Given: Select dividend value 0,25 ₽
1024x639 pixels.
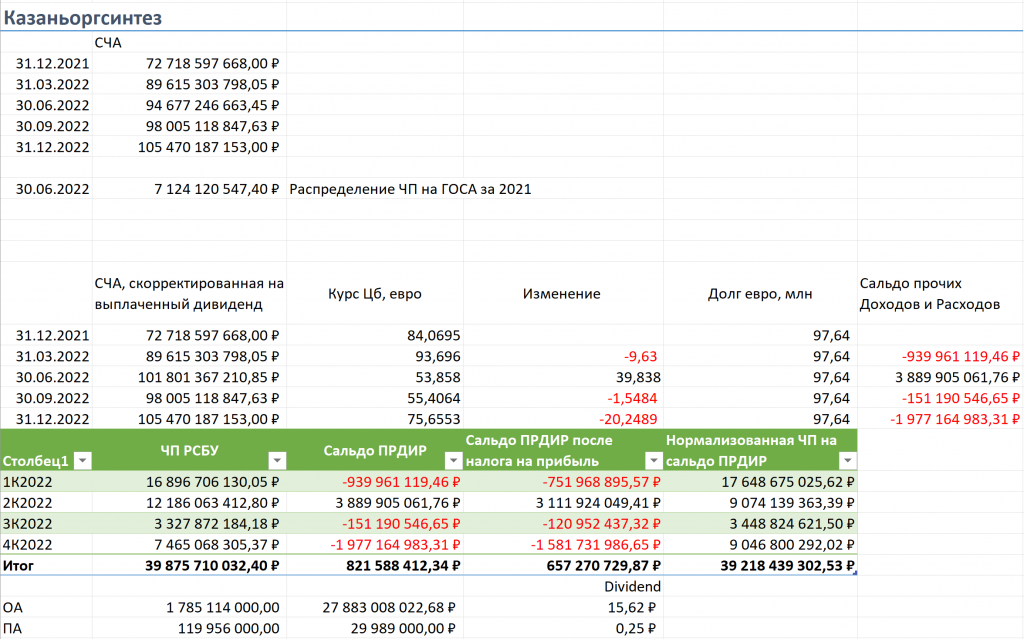Looking at the screenshot, I should click(x=636, y=628).
